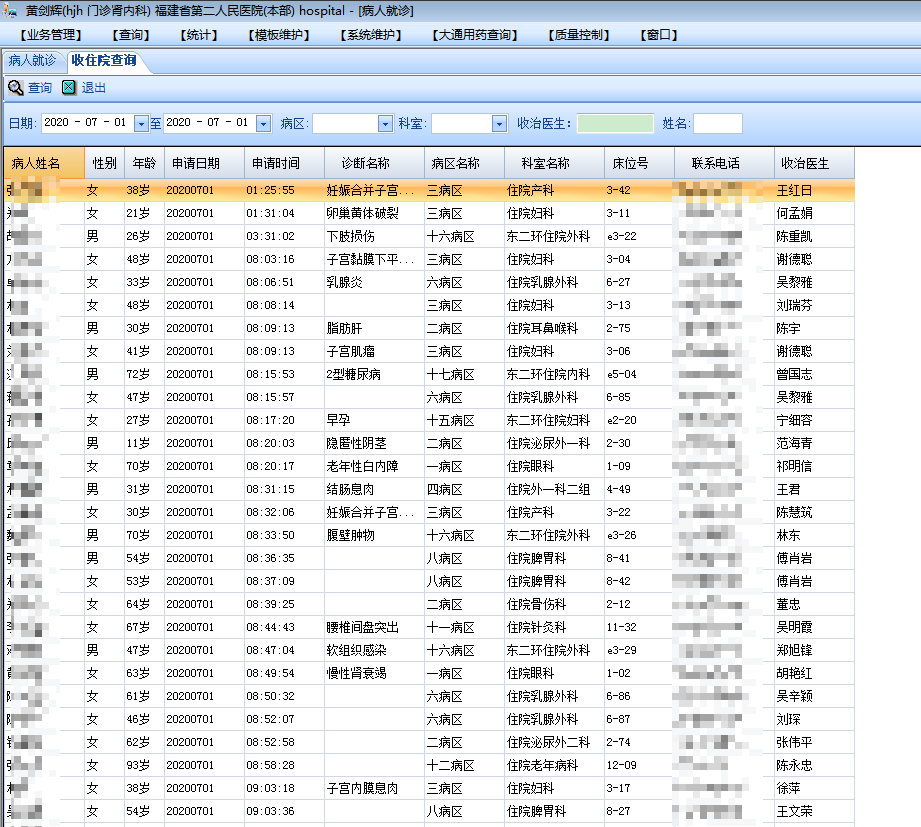This screenshot has width=921, height=827.
Task: Sort by 性别 column header
Action: coord(105,163)
